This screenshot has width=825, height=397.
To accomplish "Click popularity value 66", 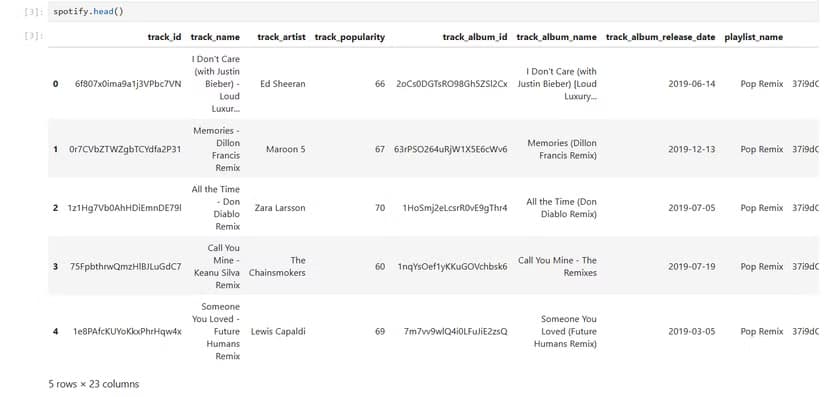I will pos(380,84).
